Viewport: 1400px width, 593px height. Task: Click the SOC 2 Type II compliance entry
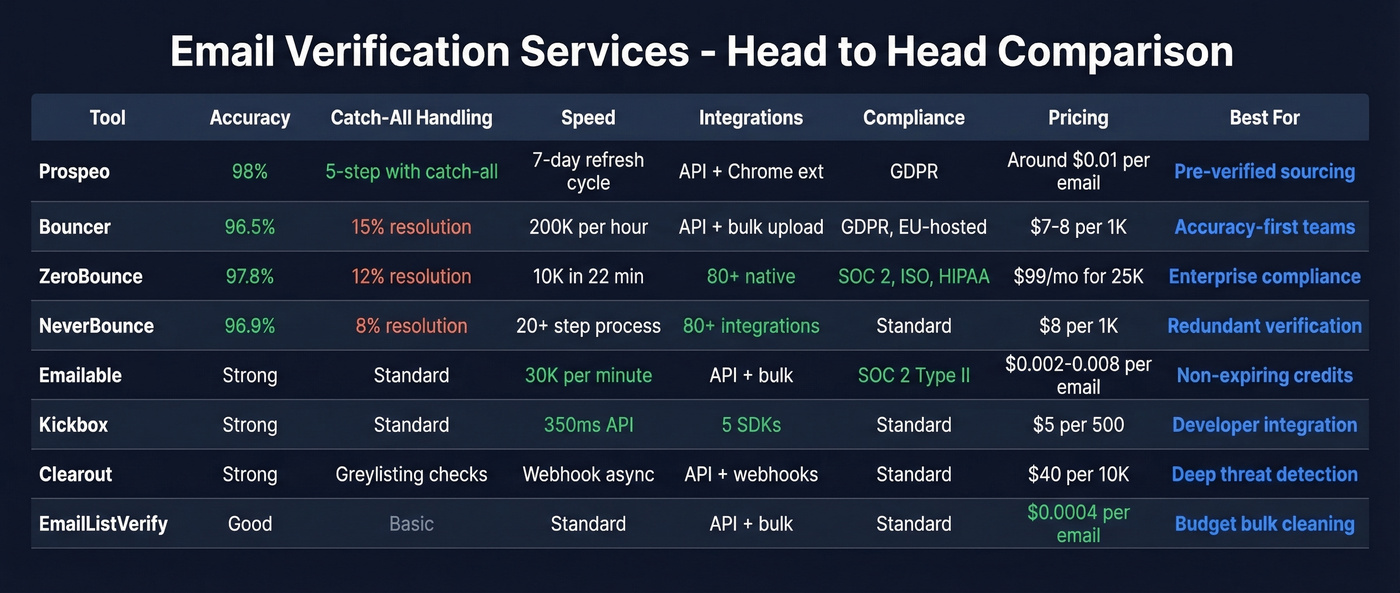coord(913,375)
